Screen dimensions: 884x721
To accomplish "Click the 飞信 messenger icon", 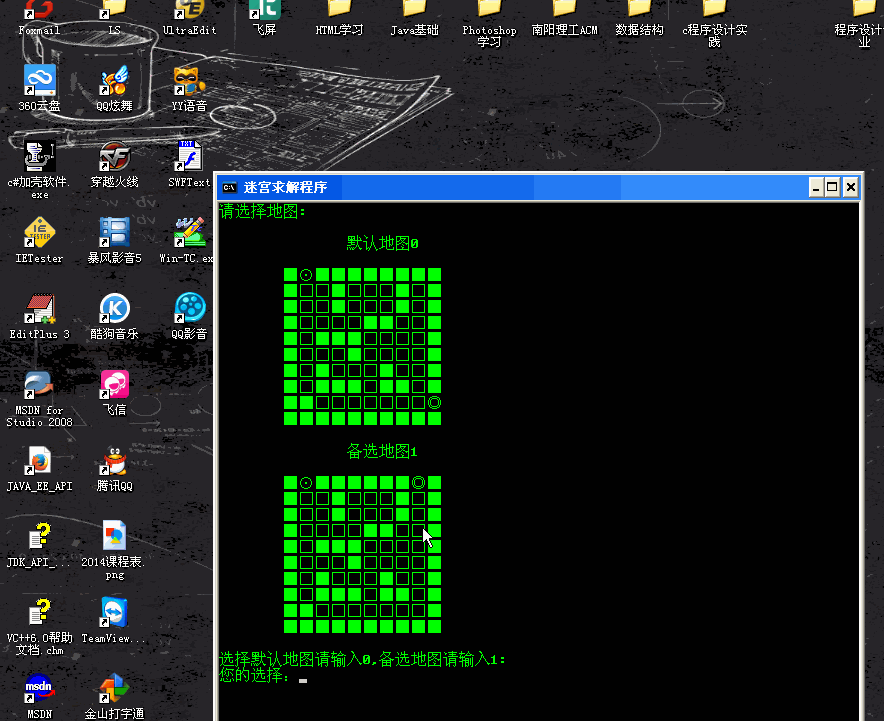I will tap(114, 385).
